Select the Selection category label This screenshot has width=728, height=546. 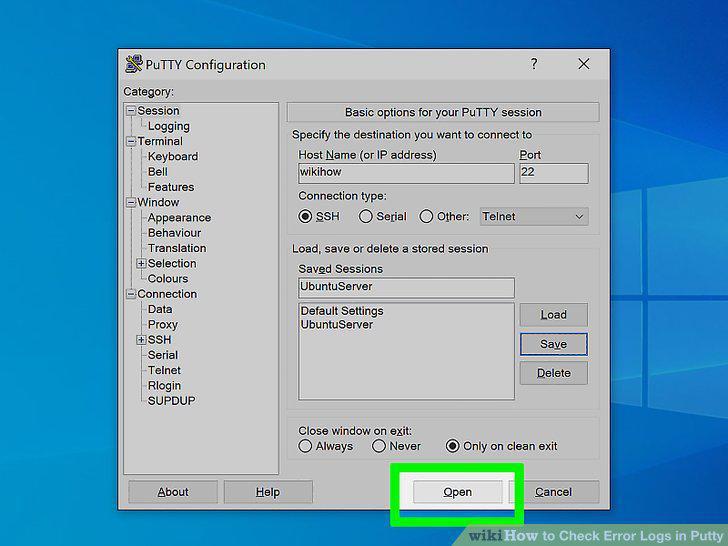click(172, 263)
